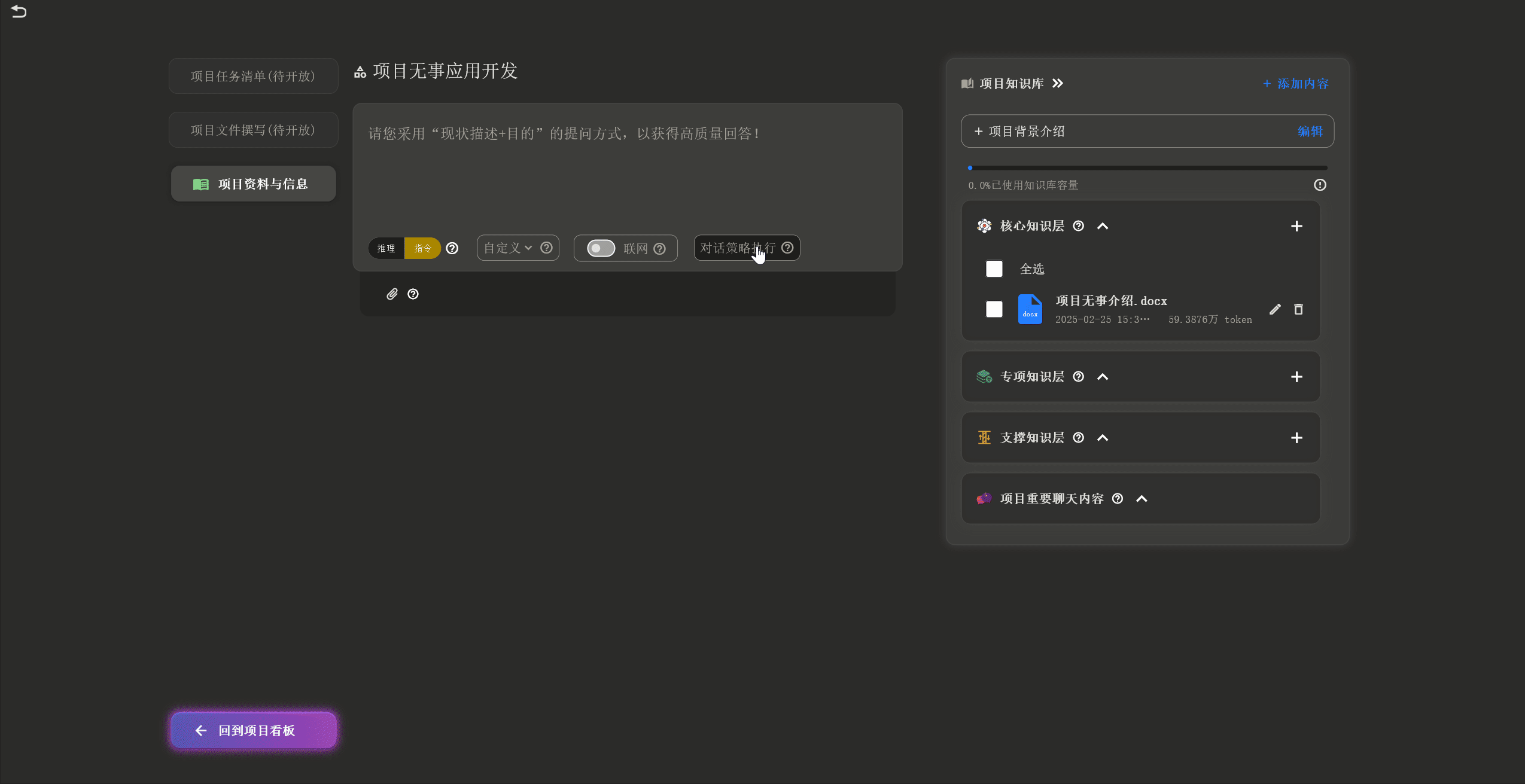Click the back arrow icon at top-left
The width and height of the screenshot is (1525, 784).
click(19, 11)
